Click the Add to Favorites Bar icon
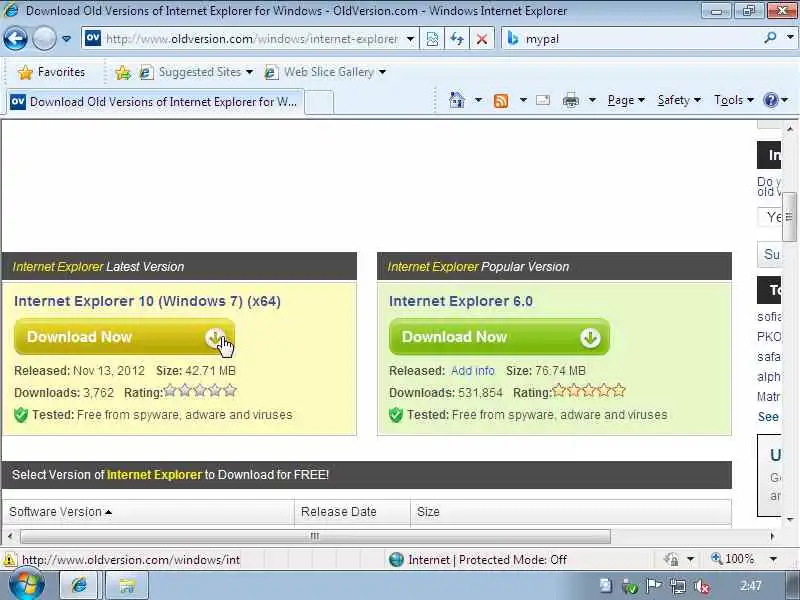The height and width of the screenshot is (600, 800). 122,72
